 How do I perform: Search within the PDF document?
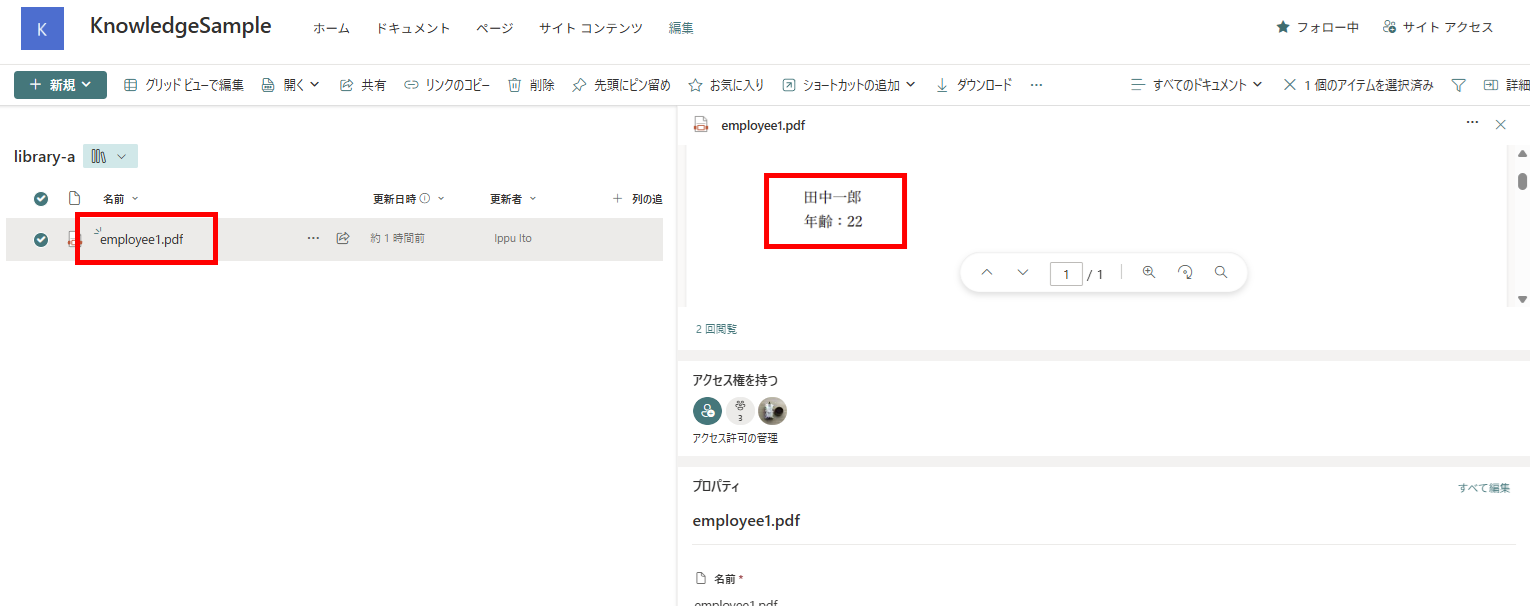pos(1220,271)
